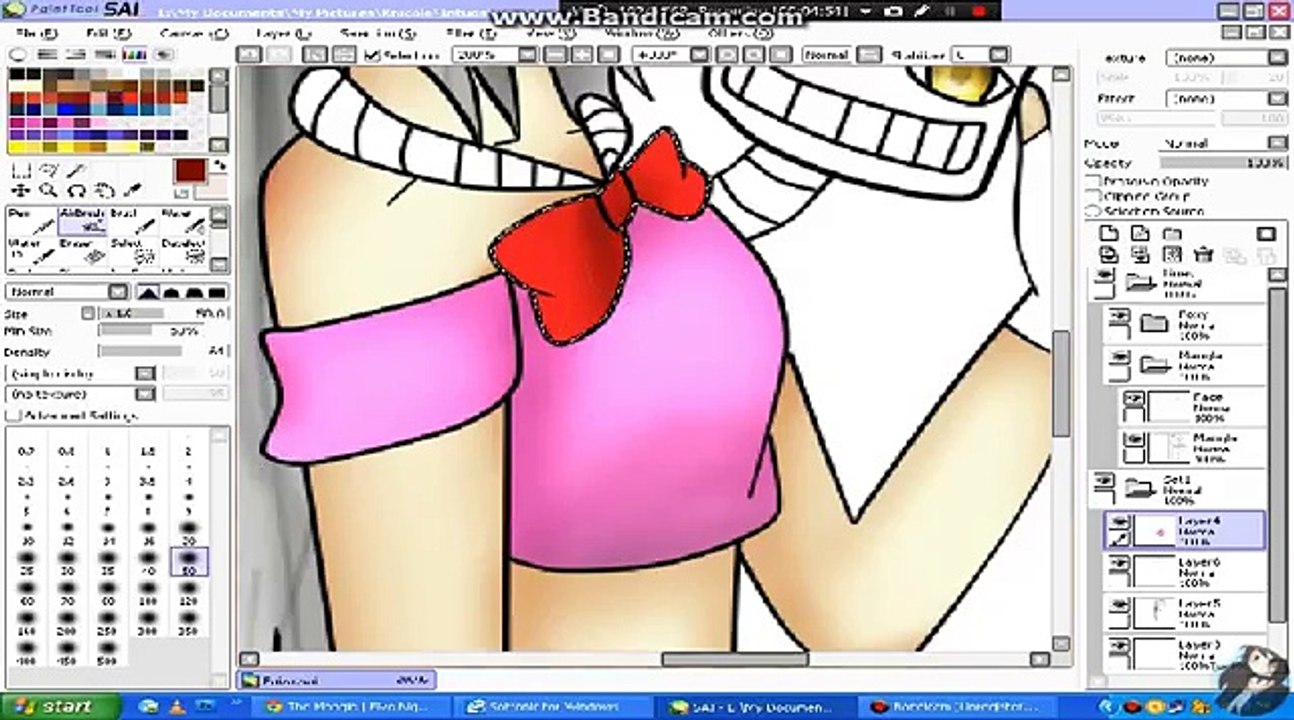1294x720 pixels.
Task: Select the Hand pan tool
Action: point(104,190)
